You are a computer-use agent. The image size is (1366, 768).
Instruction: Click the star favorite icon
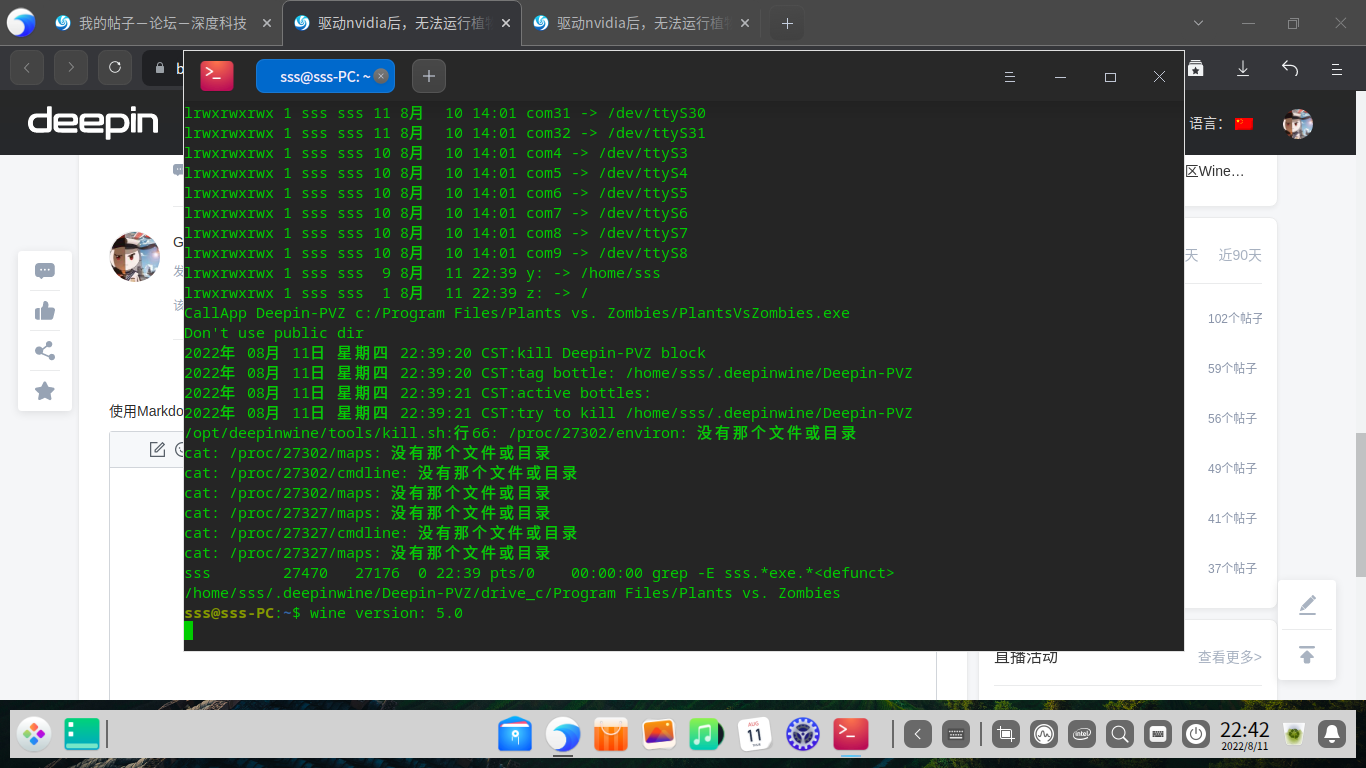[x=45, y=391]
